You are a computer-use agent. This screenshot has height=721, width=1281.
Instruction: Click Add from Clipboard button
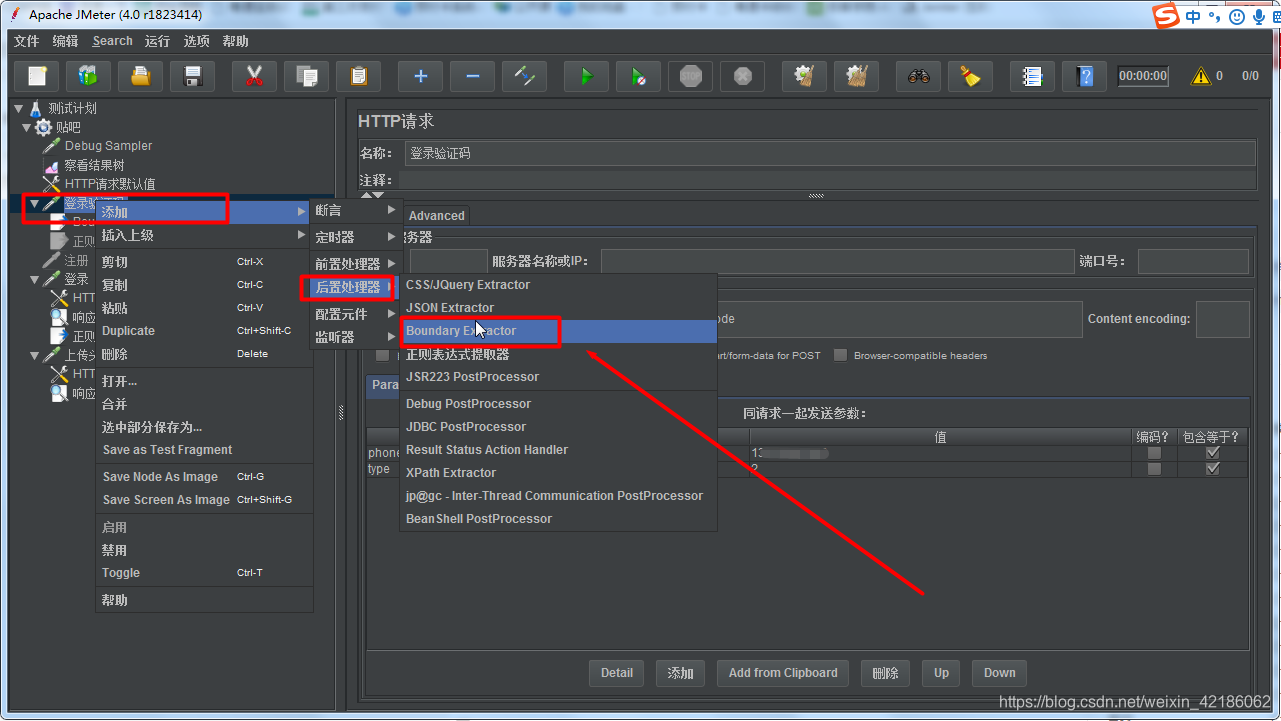[783, 673]
